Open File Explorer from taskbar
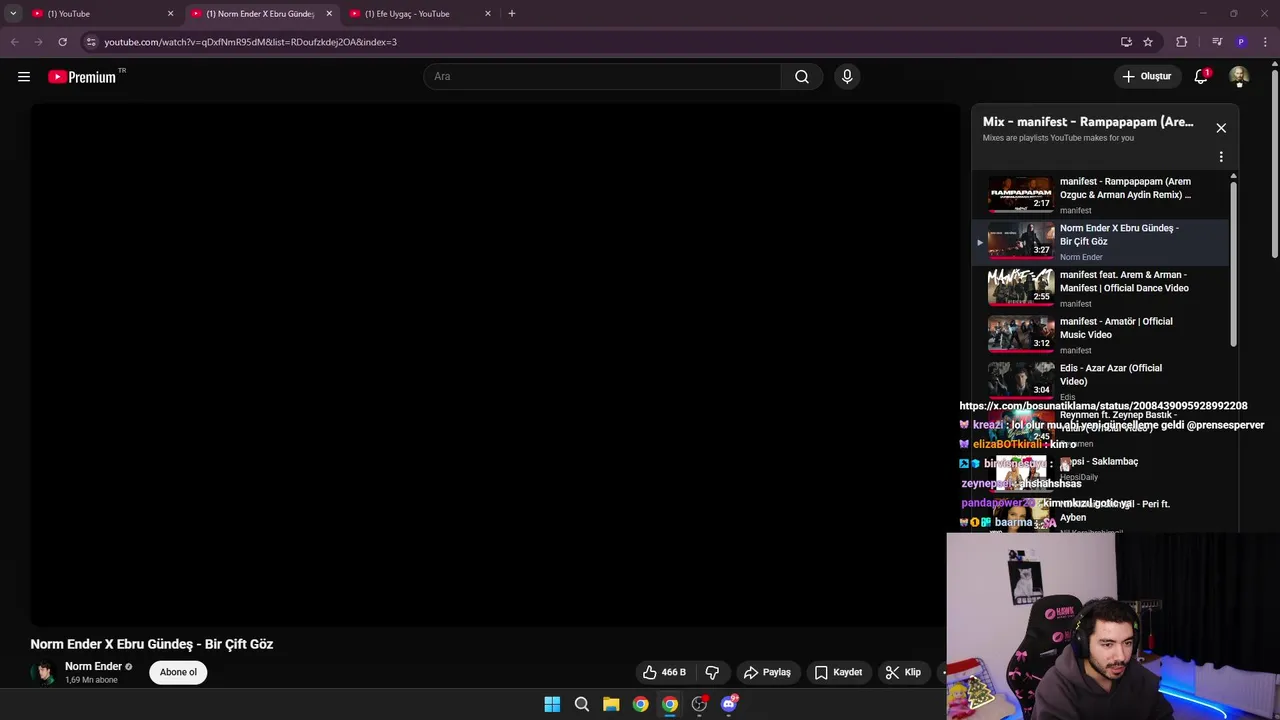 point(611,705)
